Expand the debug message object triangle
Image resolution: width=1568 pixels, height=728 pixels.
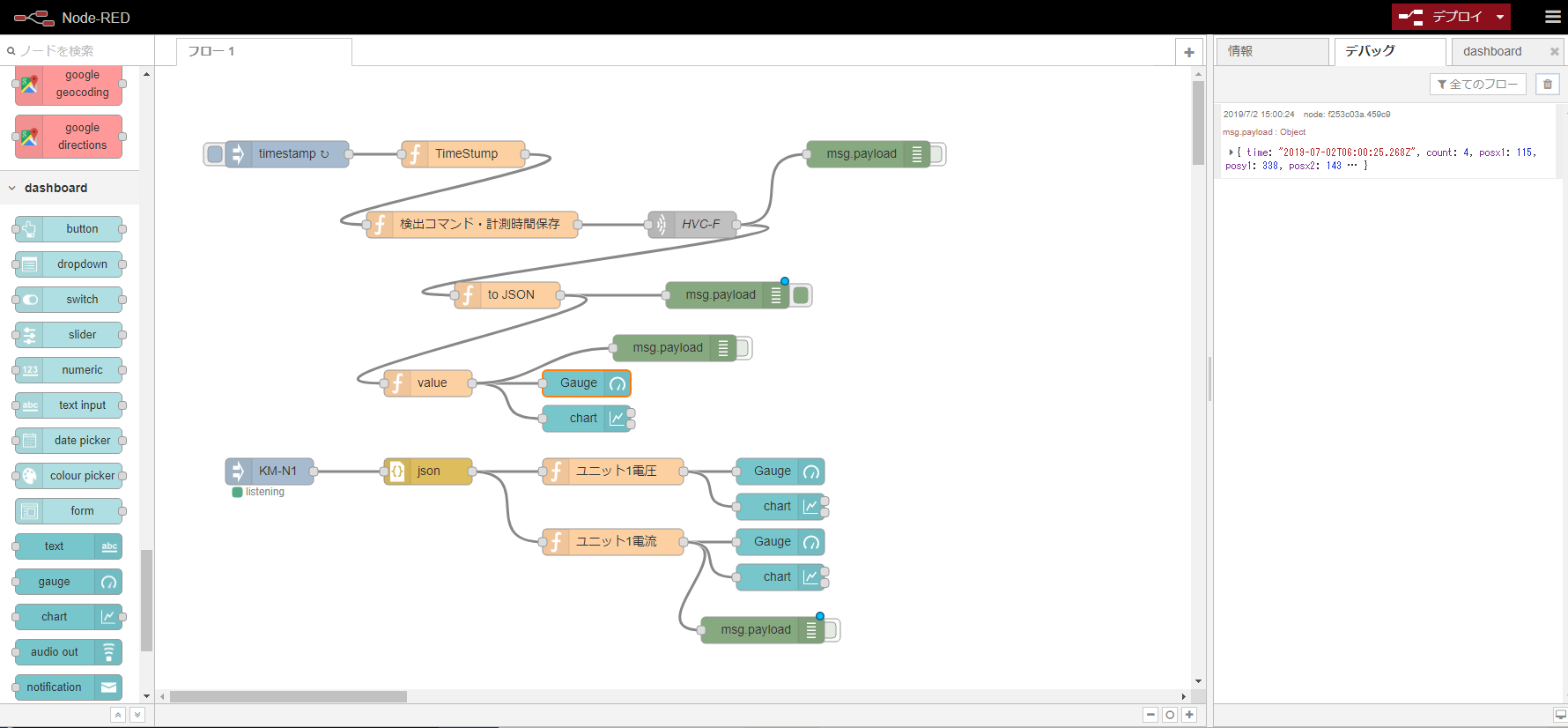click(1231, 152)
